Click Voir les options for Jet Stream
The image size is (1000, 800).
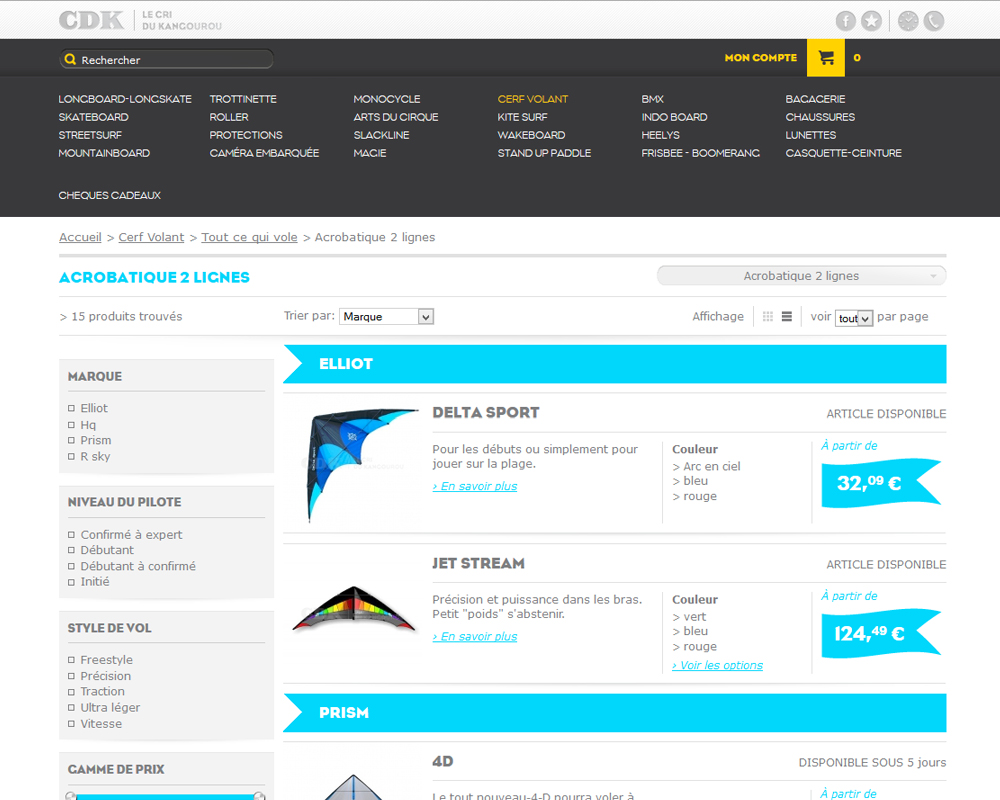pos(717,665)
